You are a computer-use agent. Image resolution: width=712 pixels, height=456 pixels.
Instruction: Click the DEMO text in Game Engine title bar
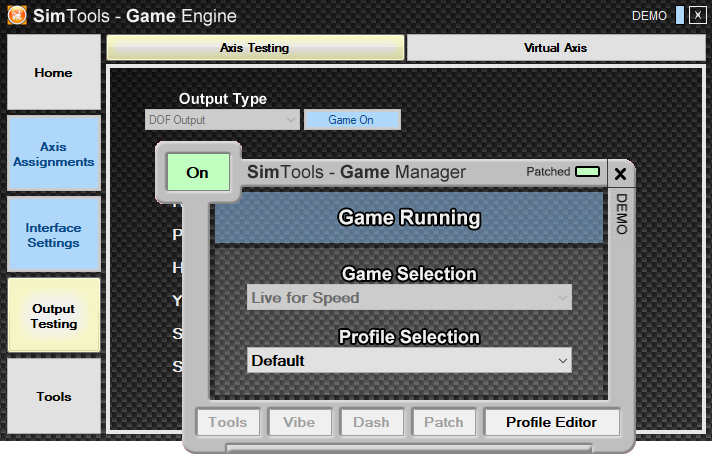(x=649, y=16)
